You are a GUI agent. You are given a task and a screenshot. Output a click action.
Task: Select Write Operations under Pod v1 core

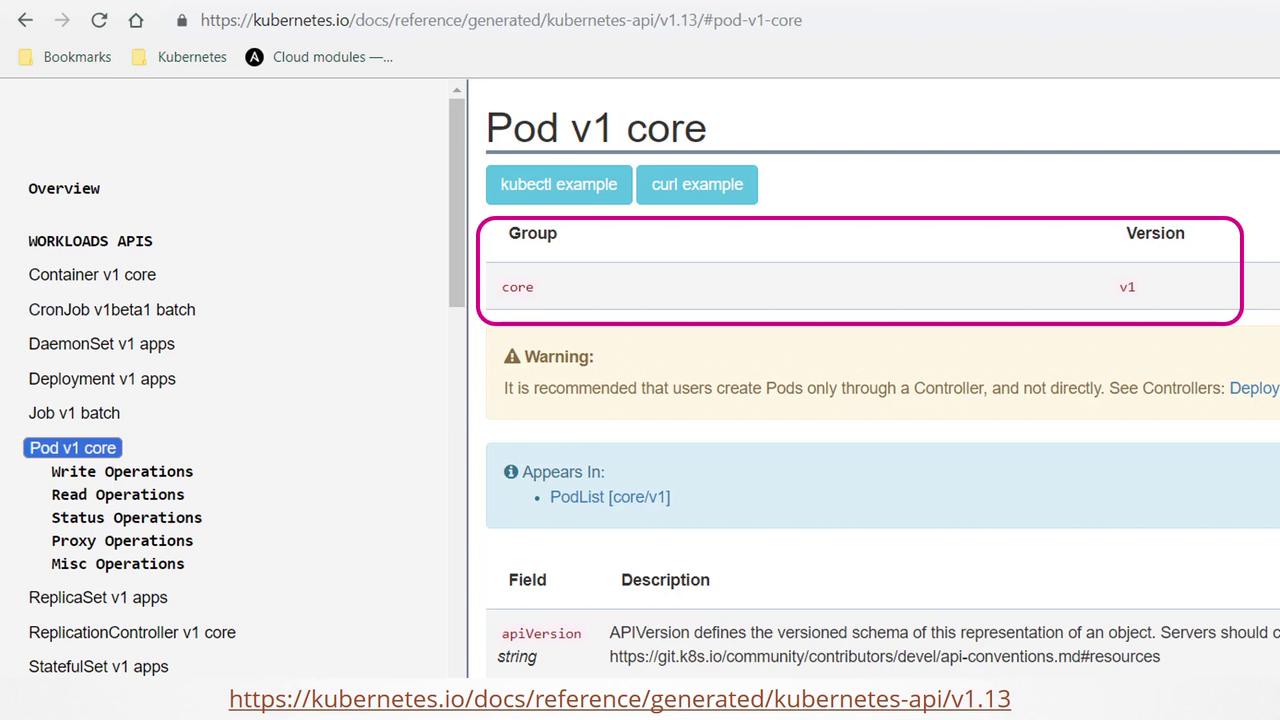[x=122, y=471]
